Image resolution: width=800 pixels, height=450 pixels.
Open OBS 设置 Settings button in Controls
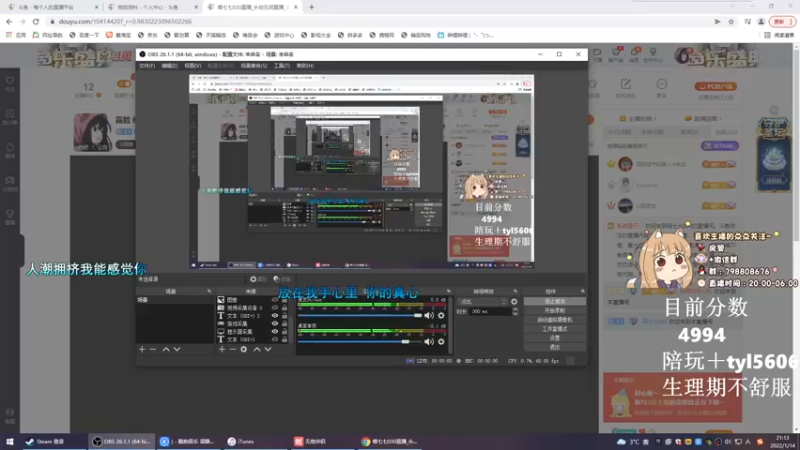(x=555, y=338)
